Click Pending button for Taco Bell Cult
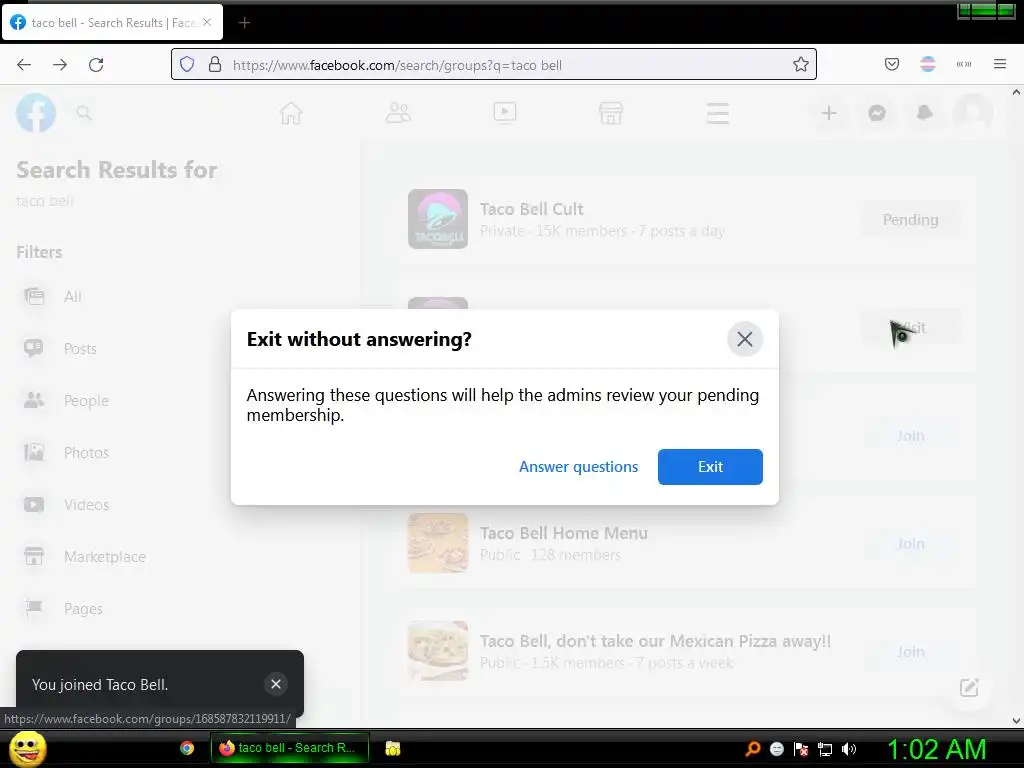Viewport: 1024px width, 768px height. 910,219
